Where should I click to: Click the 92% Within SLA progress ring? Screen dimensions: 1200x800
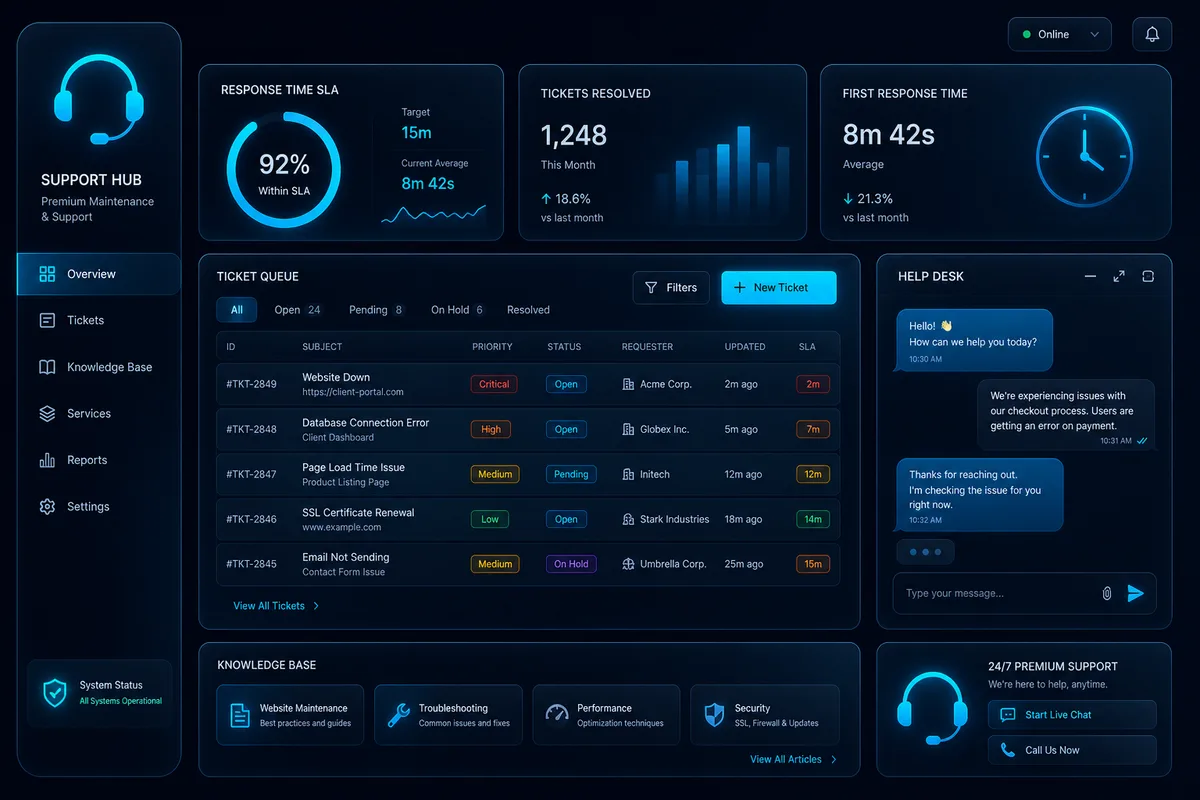pyautogui.click(x=284, y=168)
